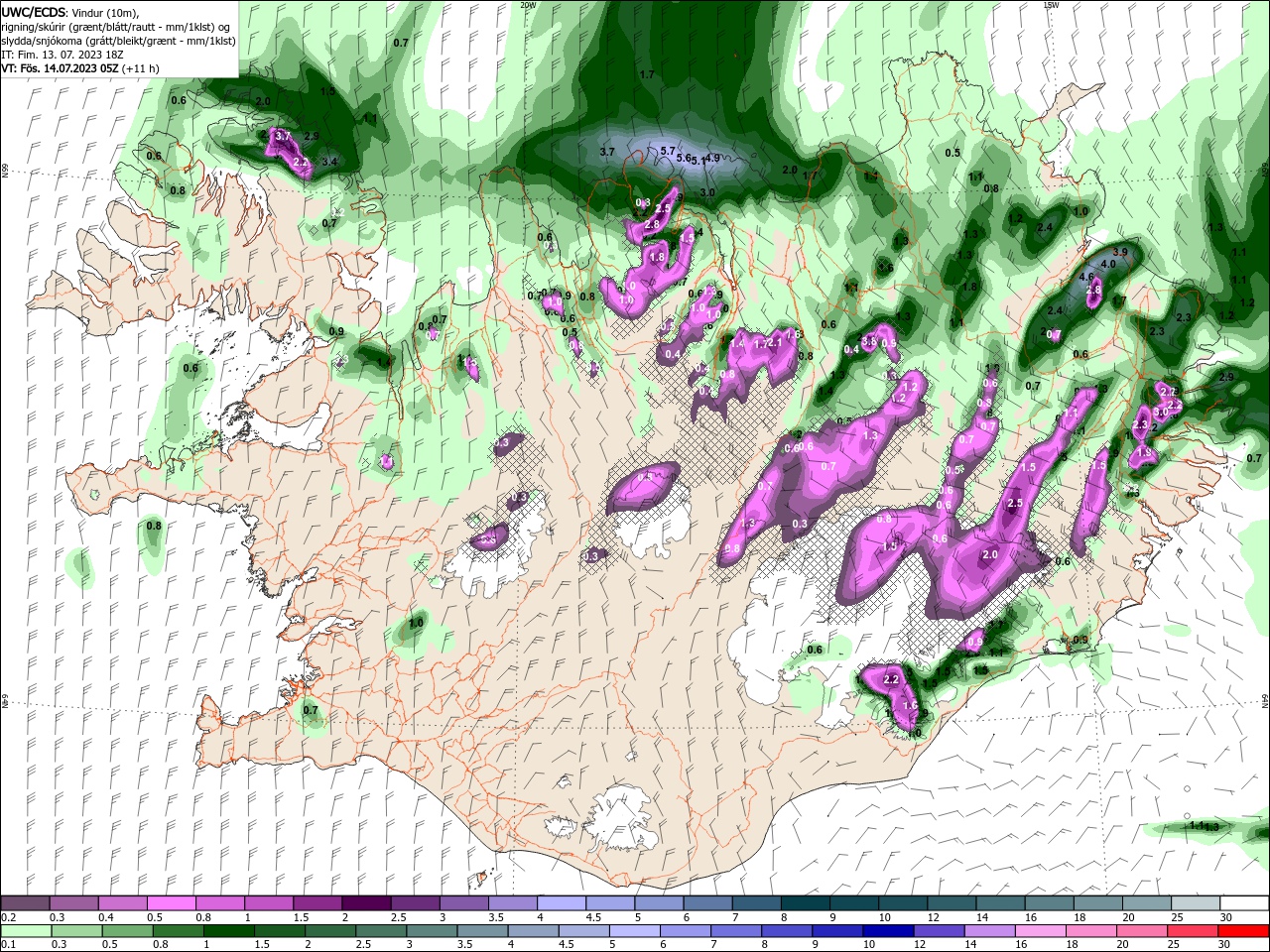Click the Vindur (10m) label in the header
This screenshot has width=1270, height=952.
pyautogui.click(x=105, y=13)
